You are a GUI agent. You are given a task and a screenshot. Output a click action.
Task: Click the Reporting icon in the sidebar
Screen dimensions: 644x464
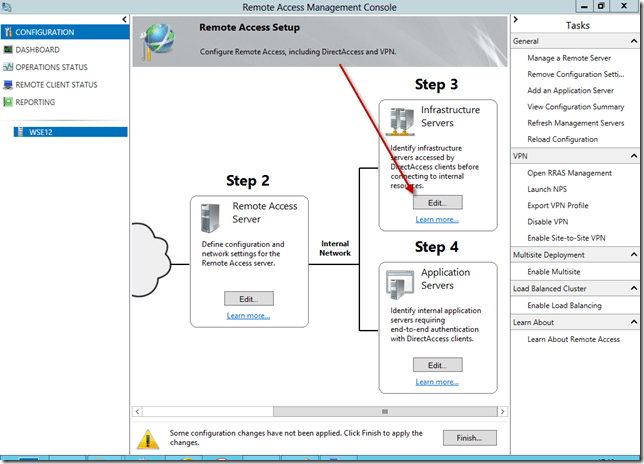click(x=8, y=102)
